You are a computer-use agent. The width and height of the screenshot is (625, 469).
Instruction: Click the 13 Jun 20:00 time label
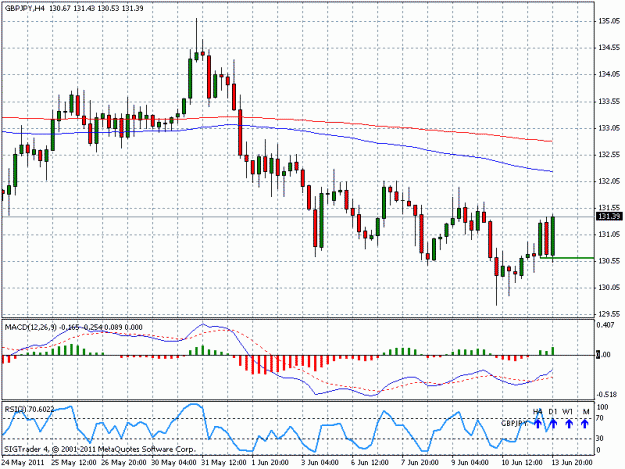(572, 463)
